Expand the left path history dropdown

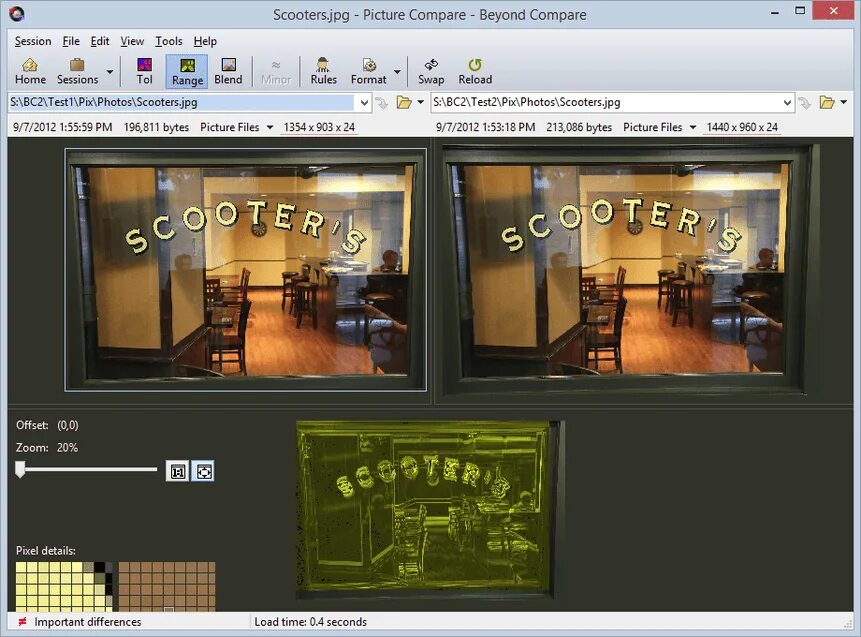pos(364,102)
